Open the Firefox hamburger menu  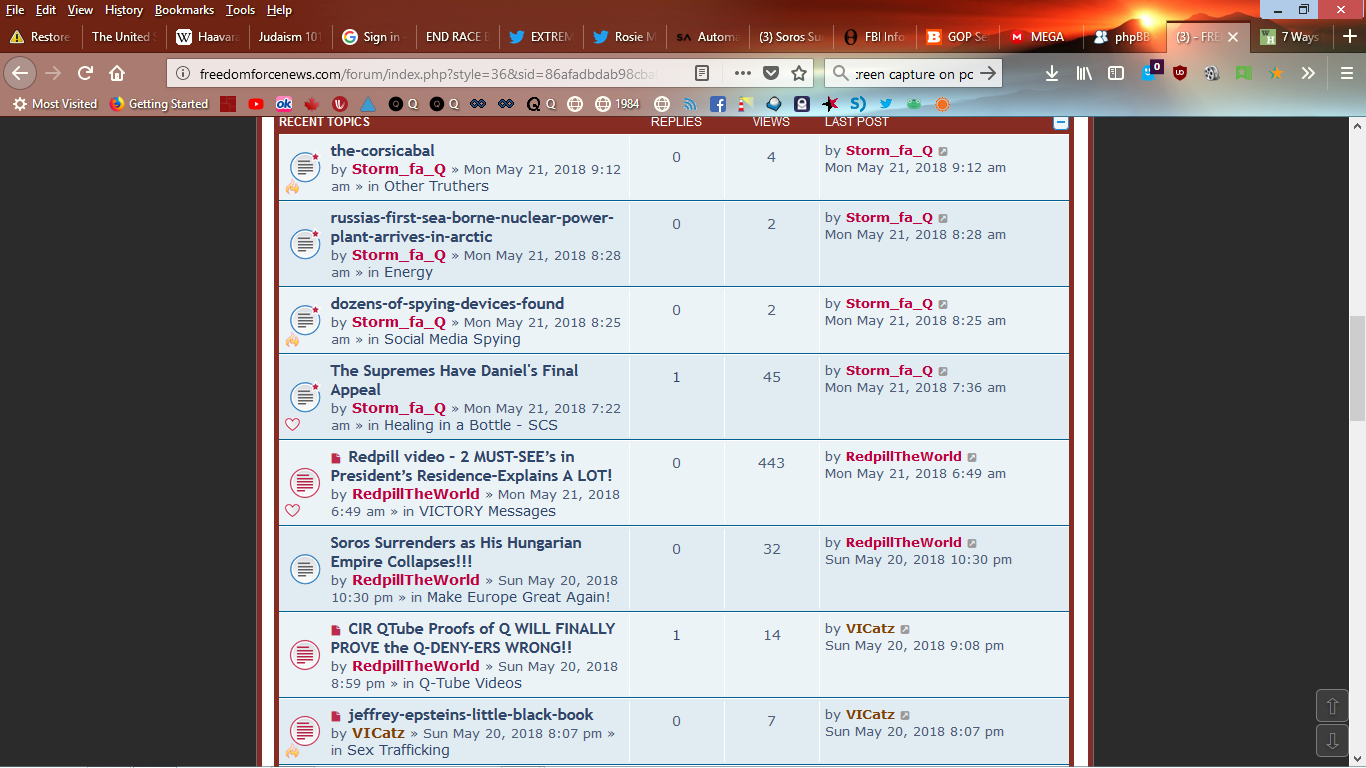pos(1346,73)
